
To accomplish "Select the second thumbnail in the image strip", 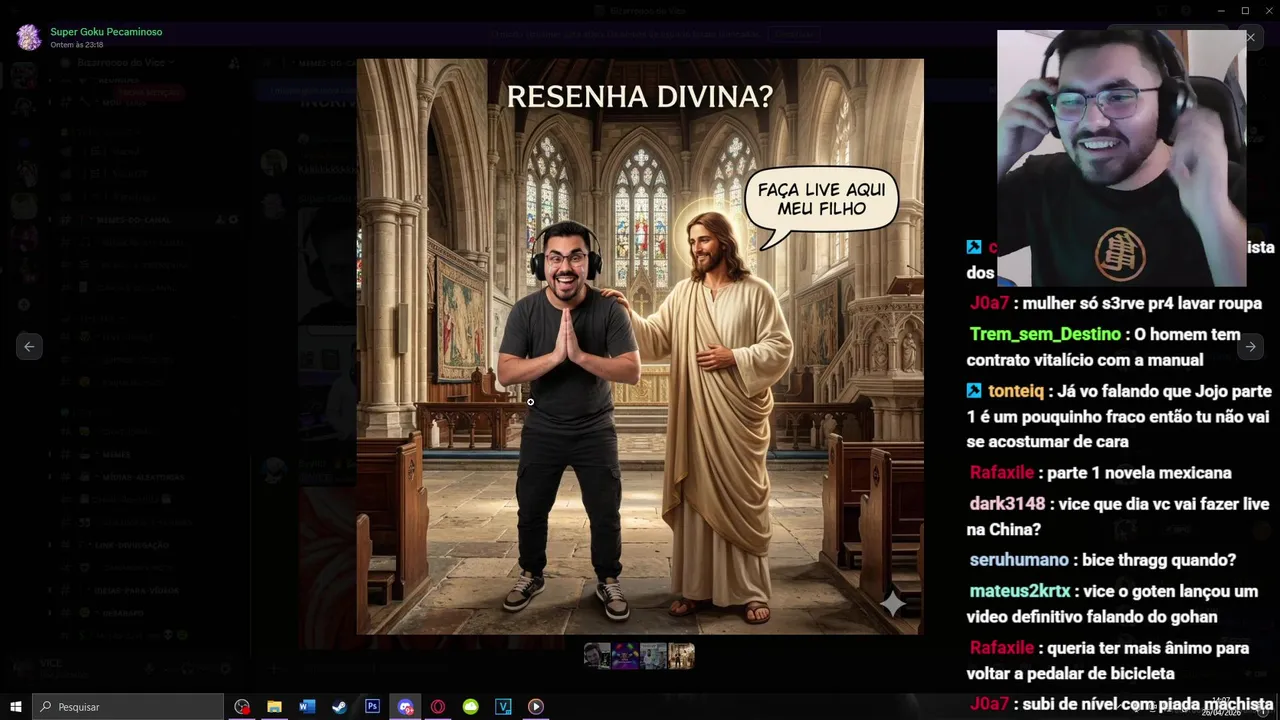I will coord(625,656).
